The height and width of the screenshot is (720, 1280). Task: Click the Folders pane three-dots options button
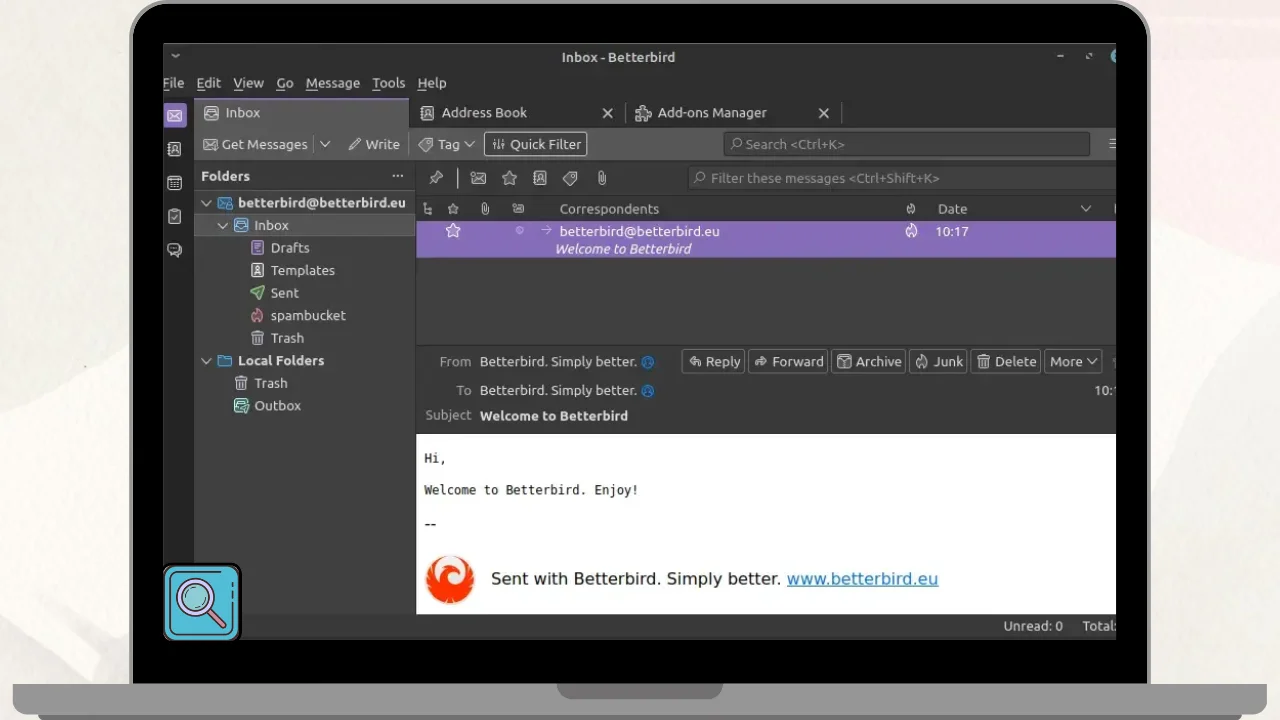click(x=398, y=176)
